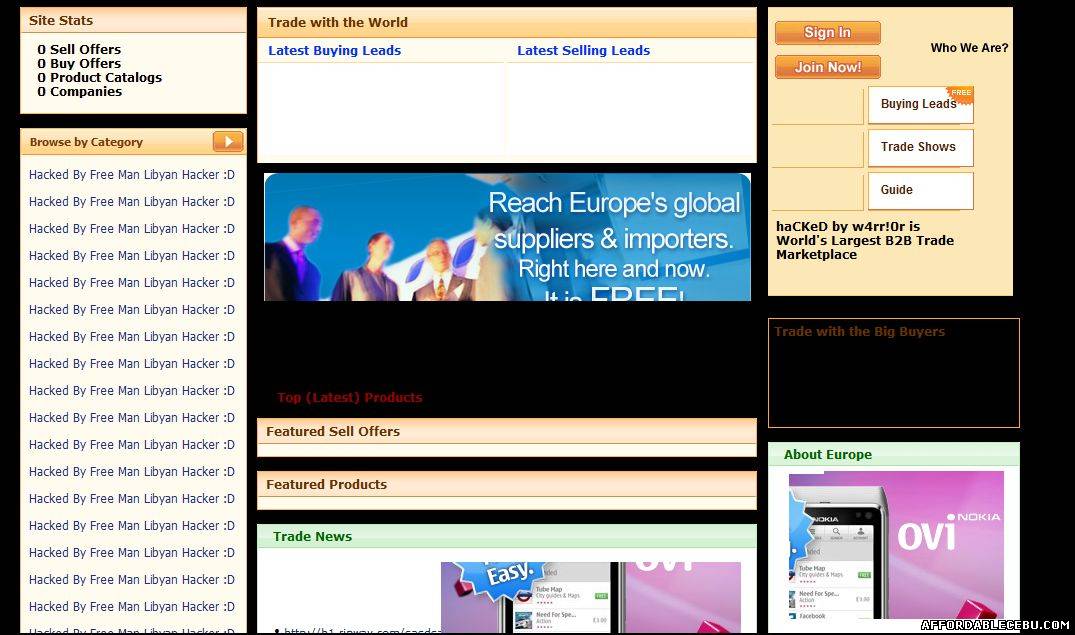Click the Top (Latest) Products heading

350,398
